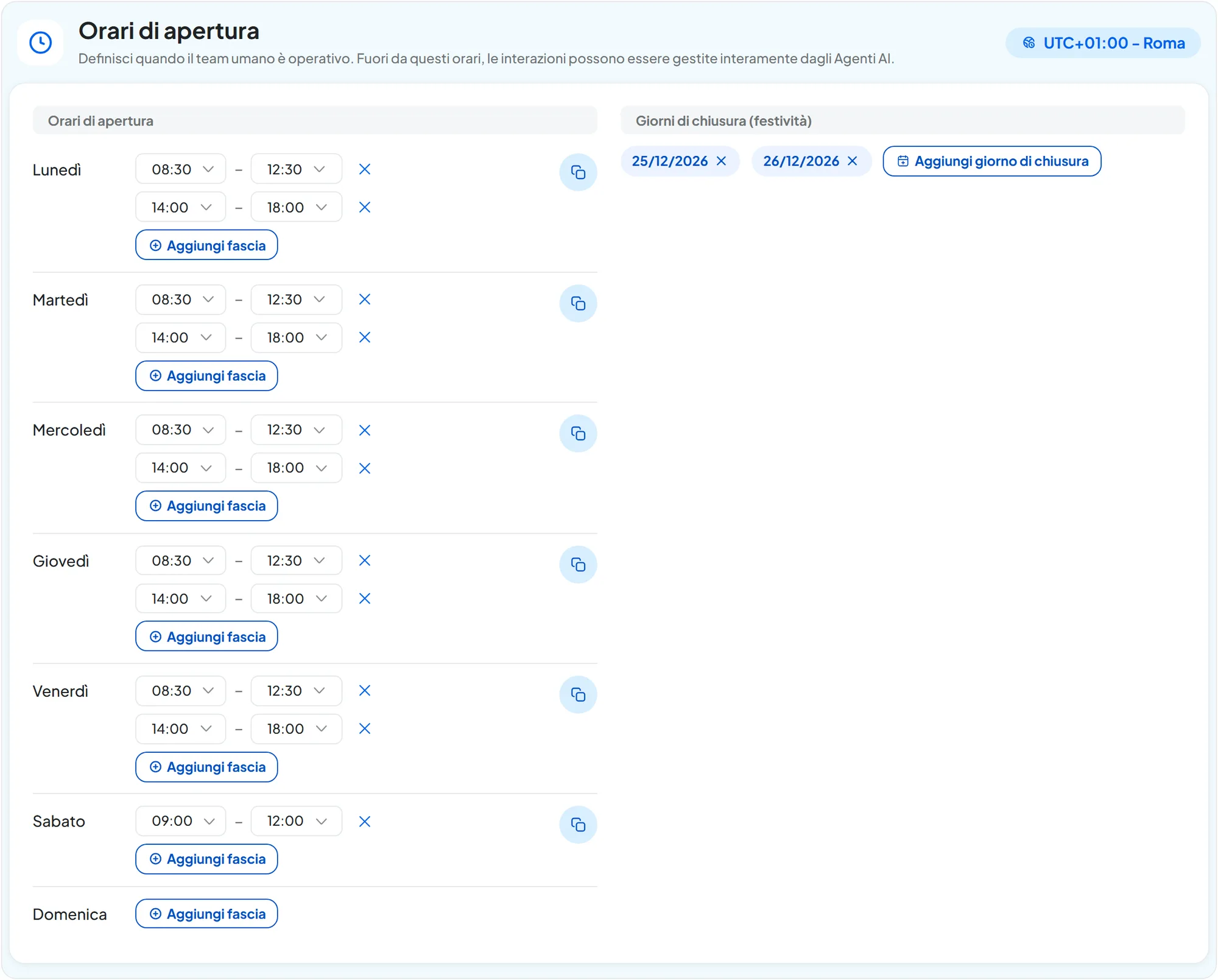The width and height of the screenshot is (1218, 980).
Task: Change Martedì 12:30 end time dropdown
Action: click(297, 300)
